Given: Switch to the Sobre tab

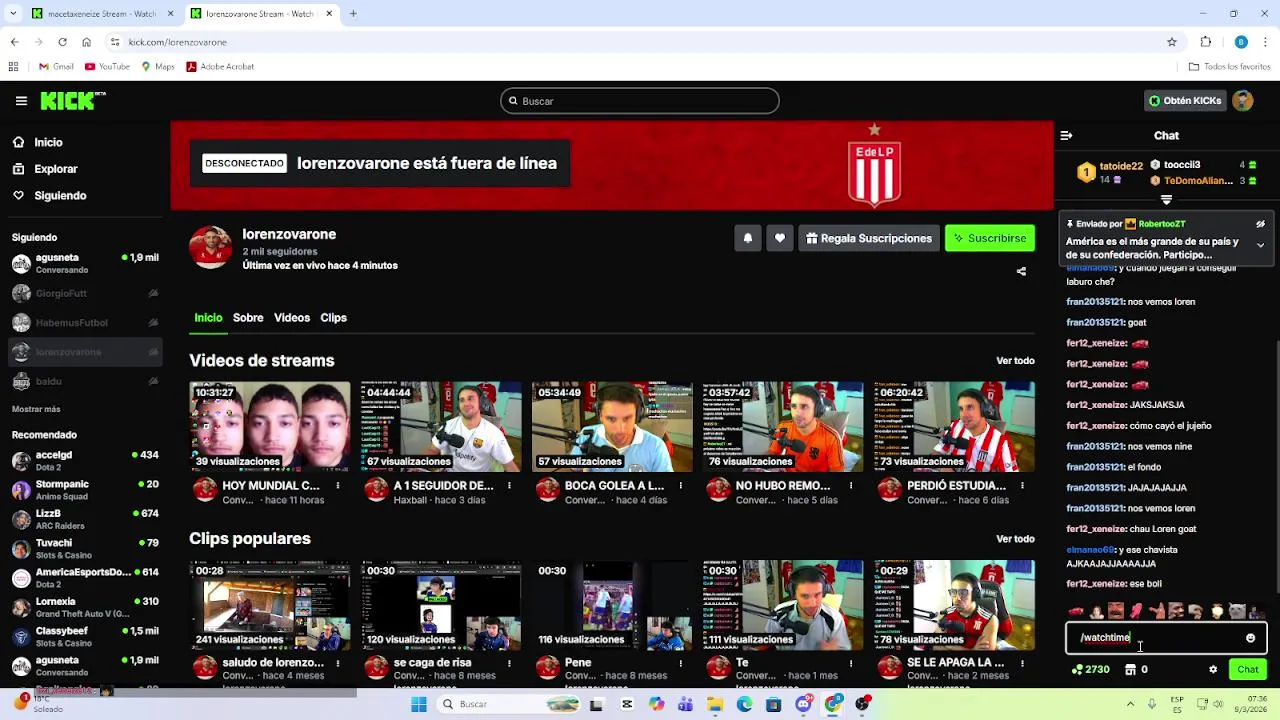Looking at the screenshot, I should click(x=248, y=318).
